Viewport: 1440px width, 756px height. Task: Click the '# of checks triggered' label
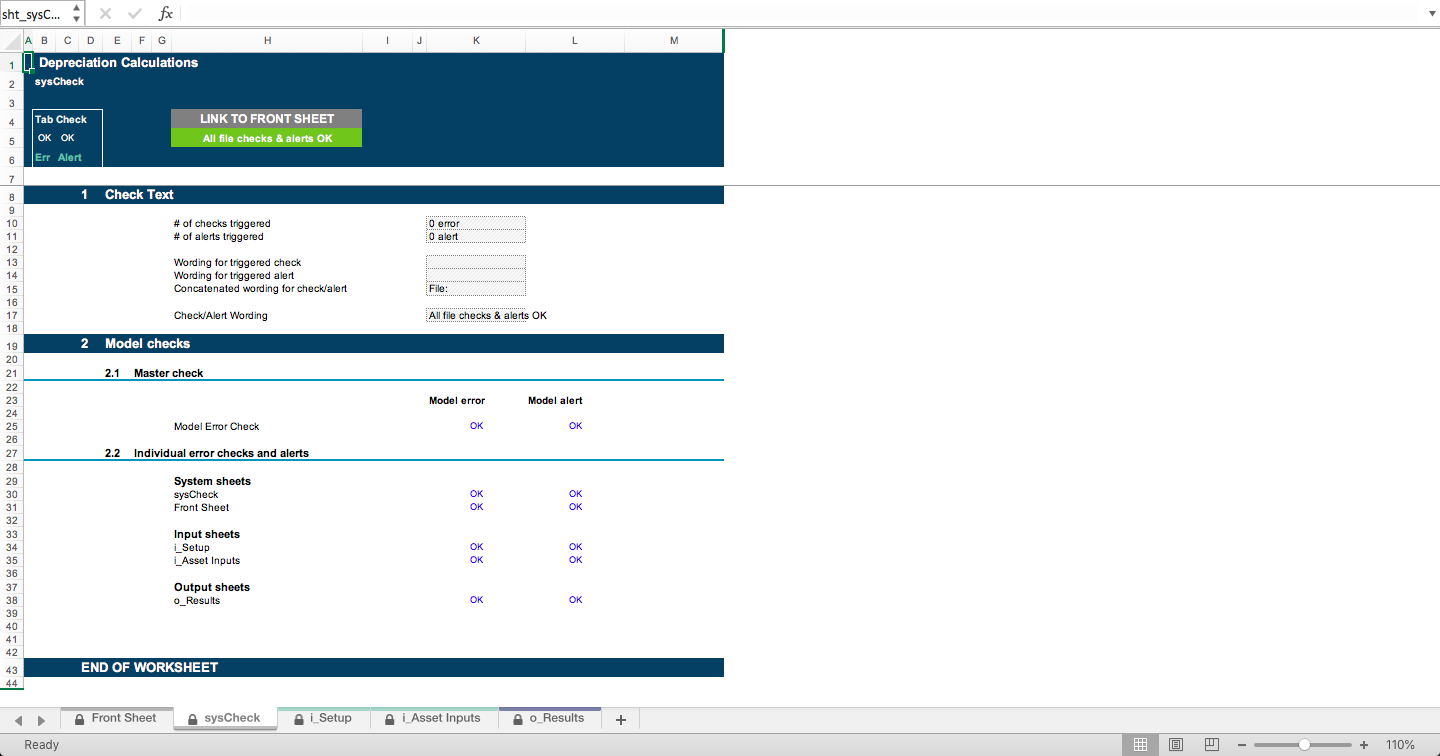click(222, 224)
